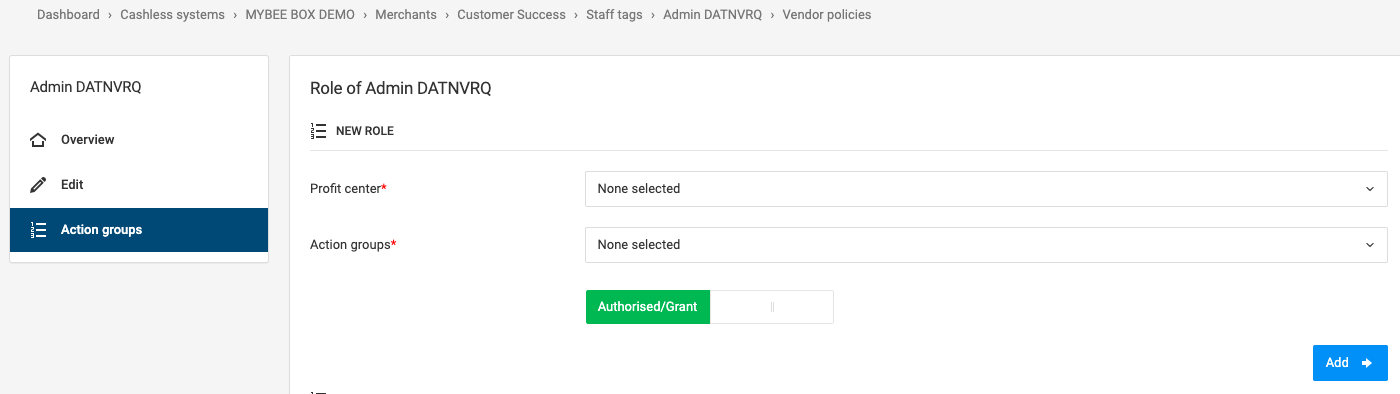1400x394 pixels.
Task: Click the list icon beside NEW ROLE
Action: coord(319,131)
